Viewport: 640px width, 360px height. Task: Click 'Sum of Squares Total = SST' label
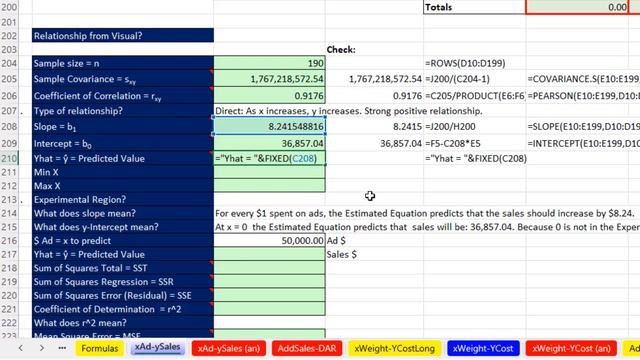coord(90,268)
